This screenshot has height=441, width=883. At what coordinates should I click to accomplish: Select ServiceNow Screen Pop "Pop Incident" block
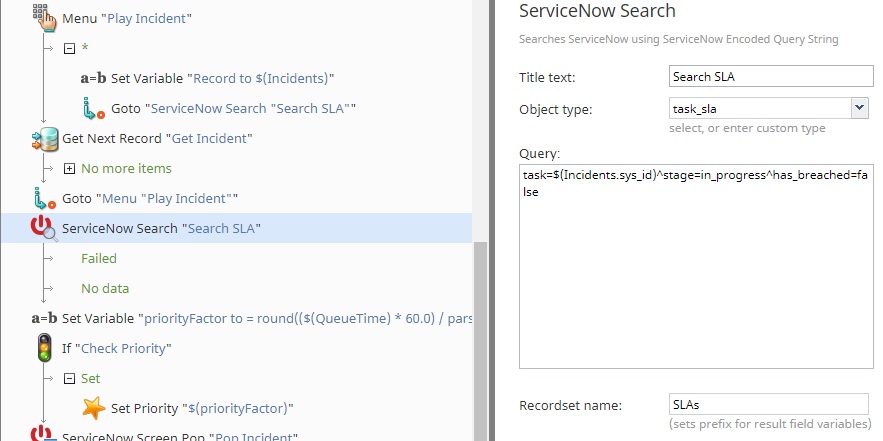[x=180, y=437]
